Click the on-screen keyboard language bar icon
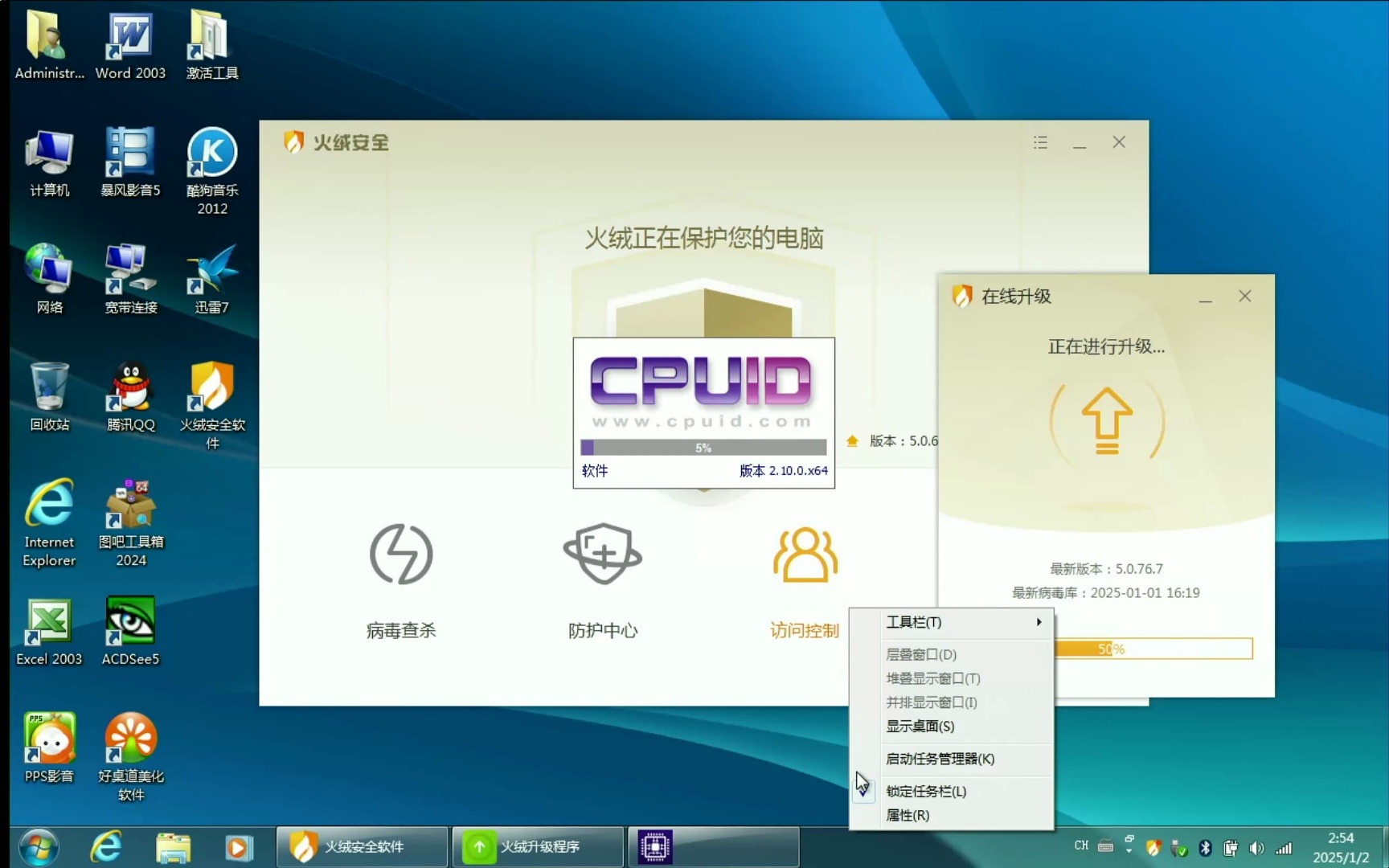The image size is (1389, 868). click(x=1105, y=846)
